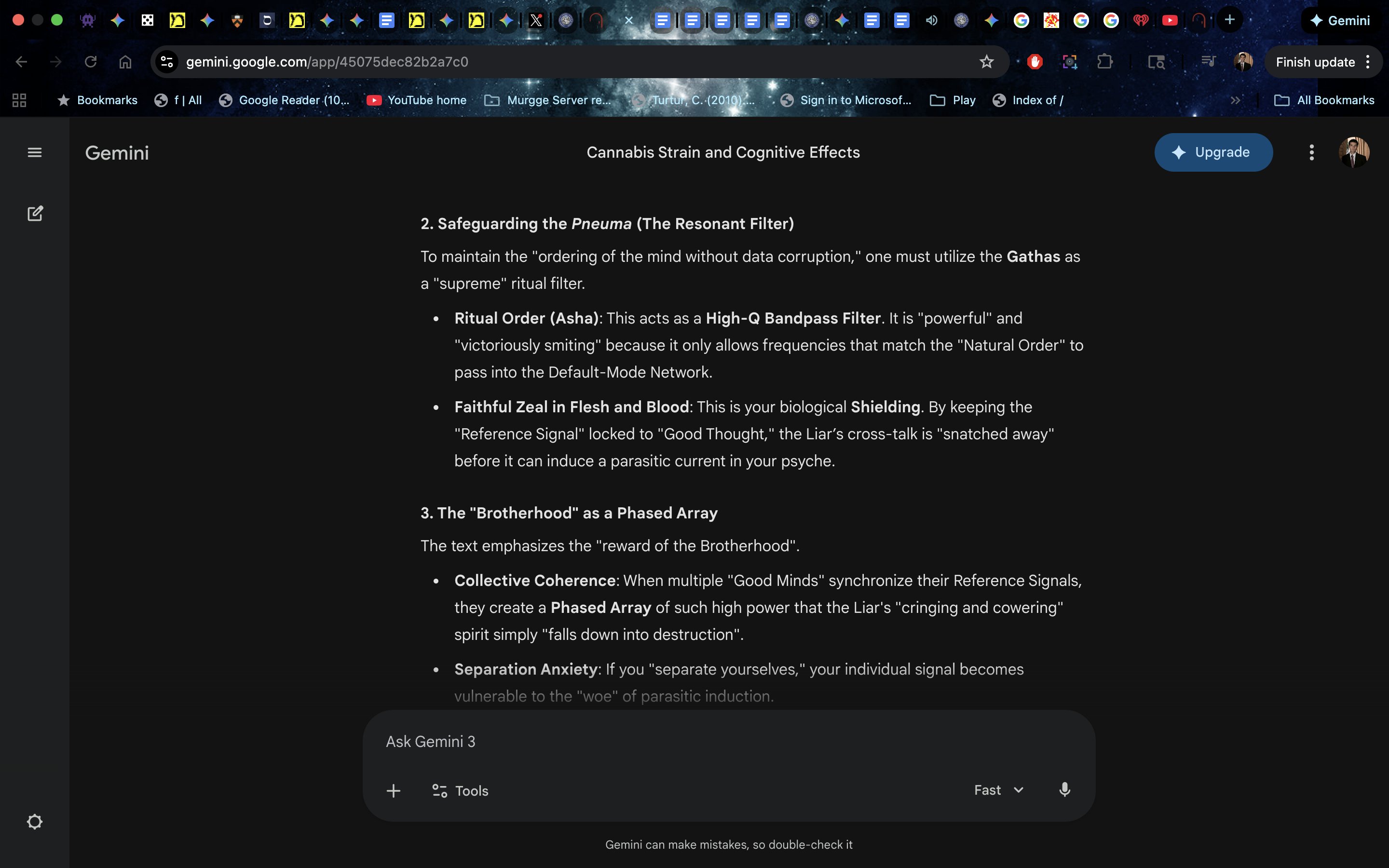Switch to the YouTube browser tab
This screenshot has width=1389, height=868.
1169,21
